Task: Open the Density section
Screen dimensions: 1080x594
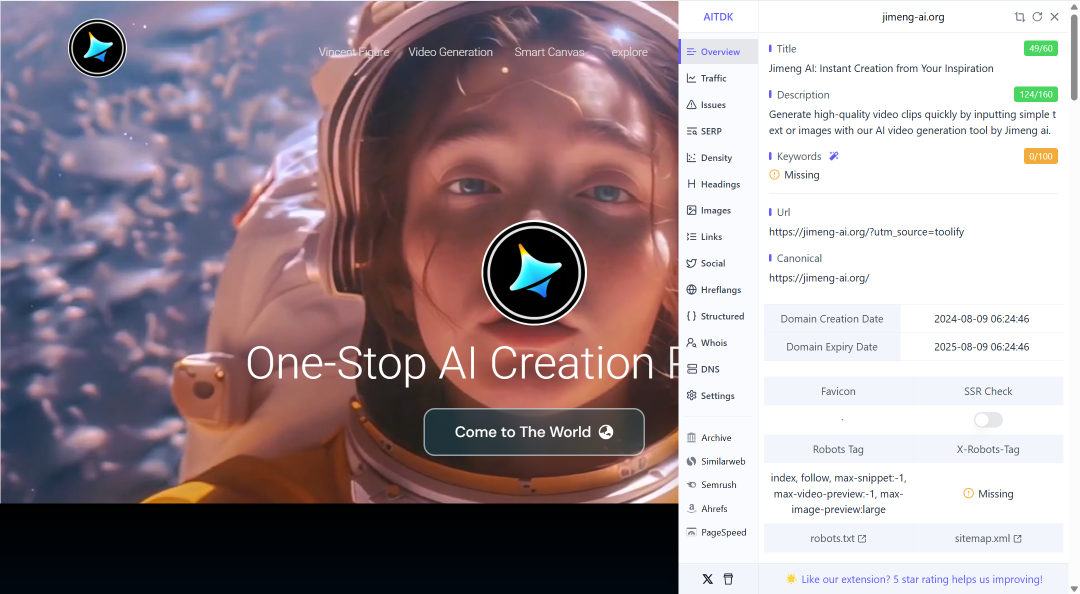Action: click(x=718, y=158)
